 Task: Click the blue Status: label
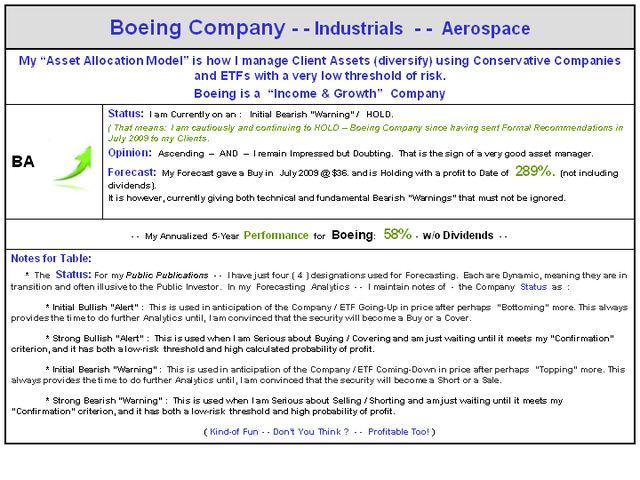pos(125,114)
